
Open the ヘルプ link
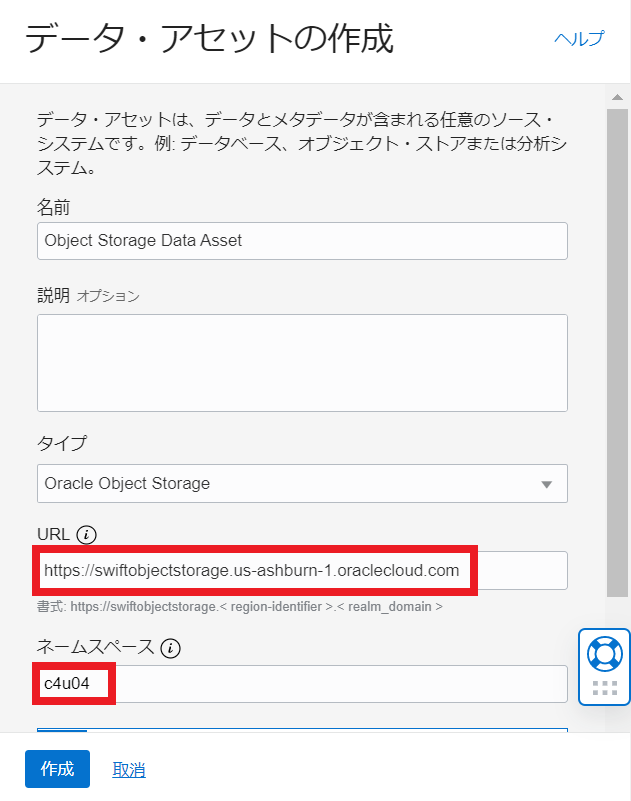click(x=579, y=39)
